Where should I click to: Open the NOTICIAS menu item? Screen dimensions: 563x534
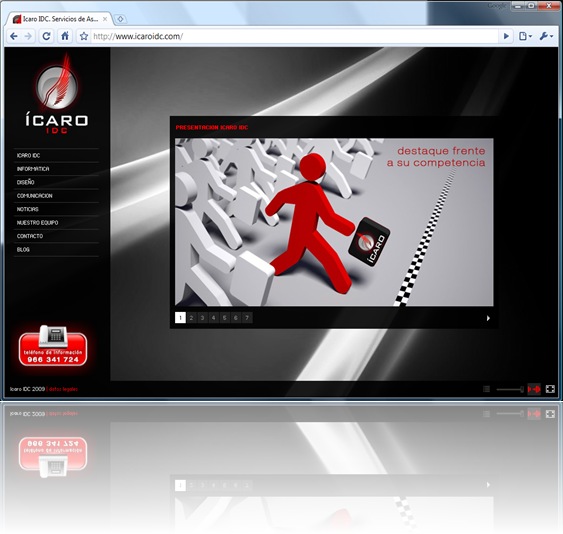tap(27, 209)
